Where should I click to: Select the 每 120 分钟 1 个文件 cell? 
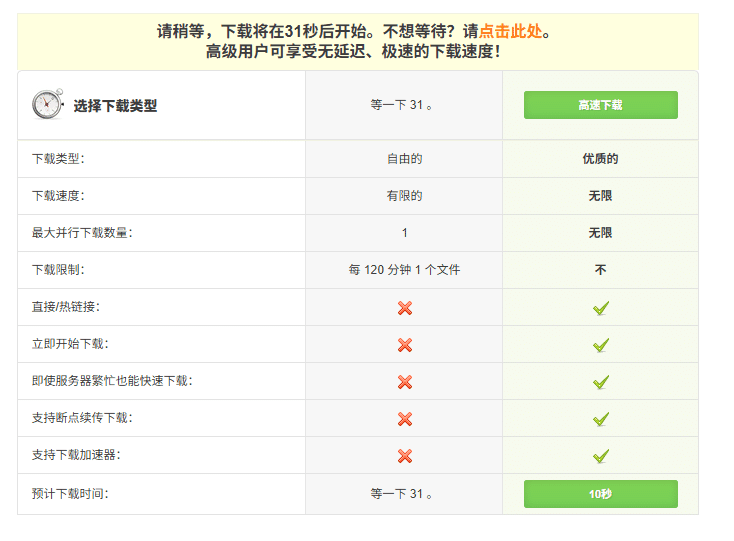point(404,270)
